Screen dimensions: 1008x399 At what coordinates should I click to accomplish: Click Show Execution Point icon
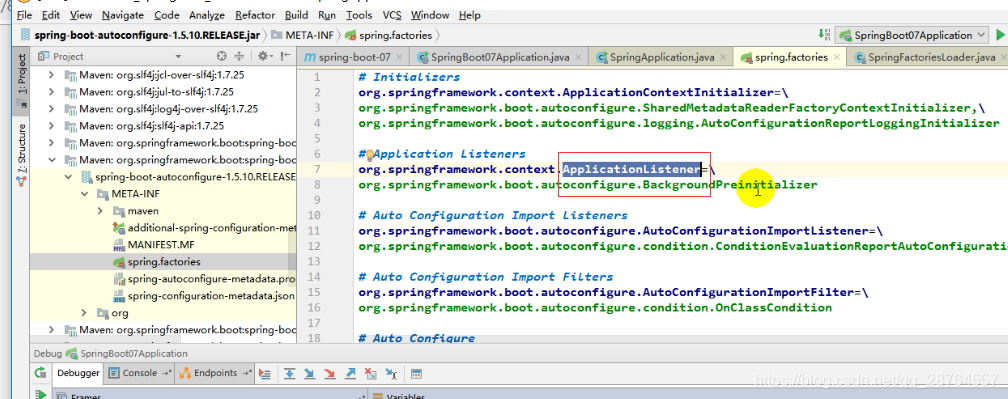pos(264,373)
